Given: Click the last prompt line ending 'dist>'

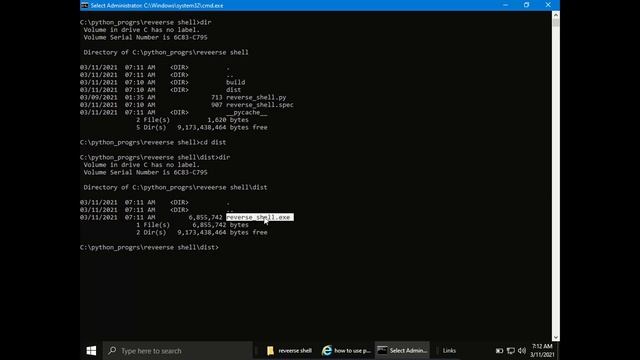Looking at the screenshot, I should pos(149,247).
